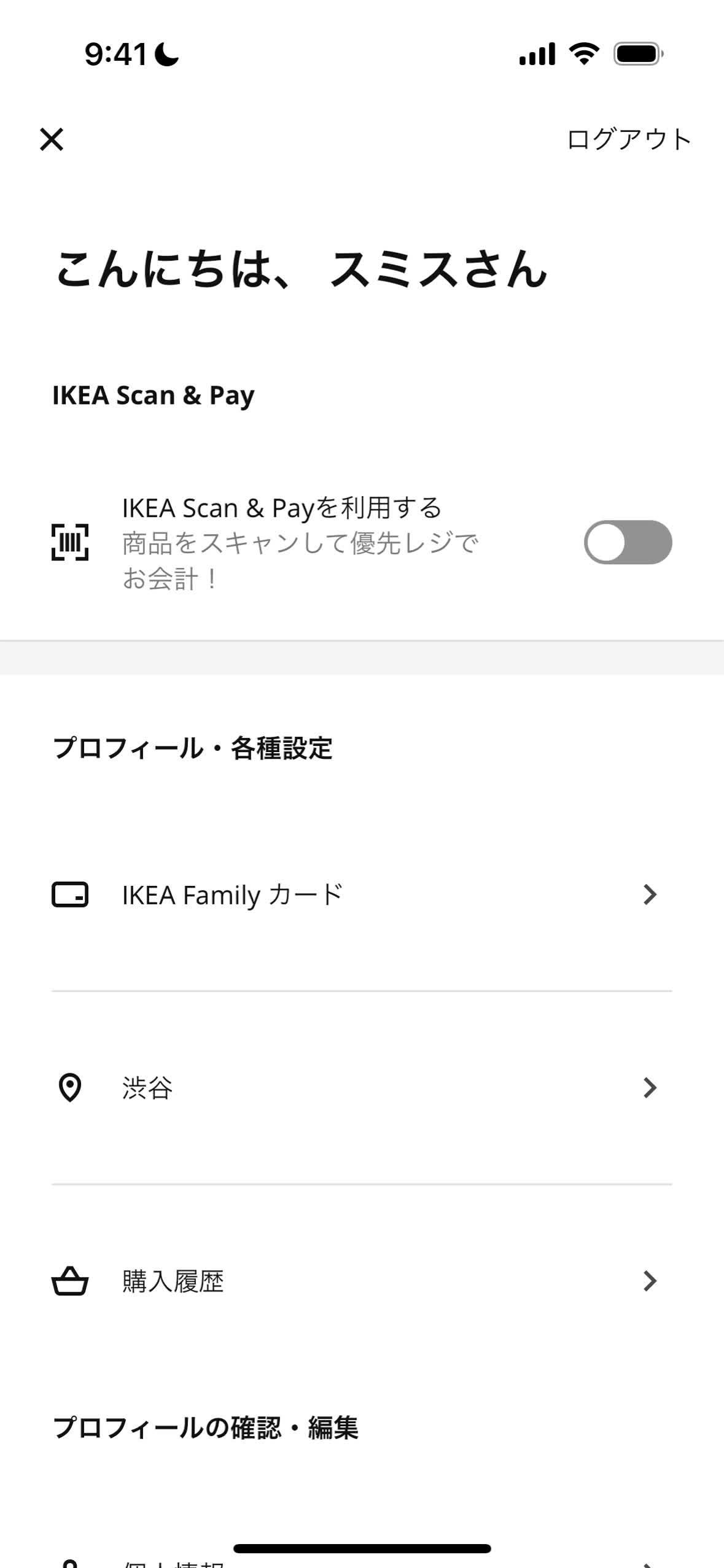This screenshot has height=1568, width=724.
Task: Tap the Do Not Disturb moon icon
Action: coord(166,54)
